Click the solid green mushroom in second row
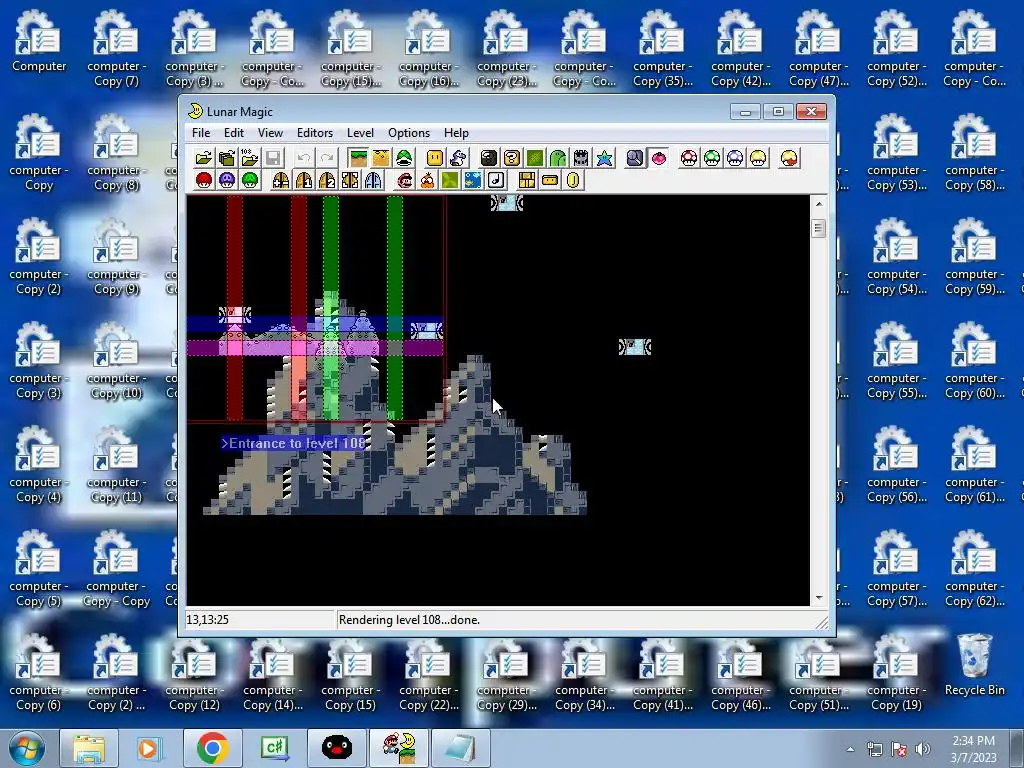 click(249, 180)
